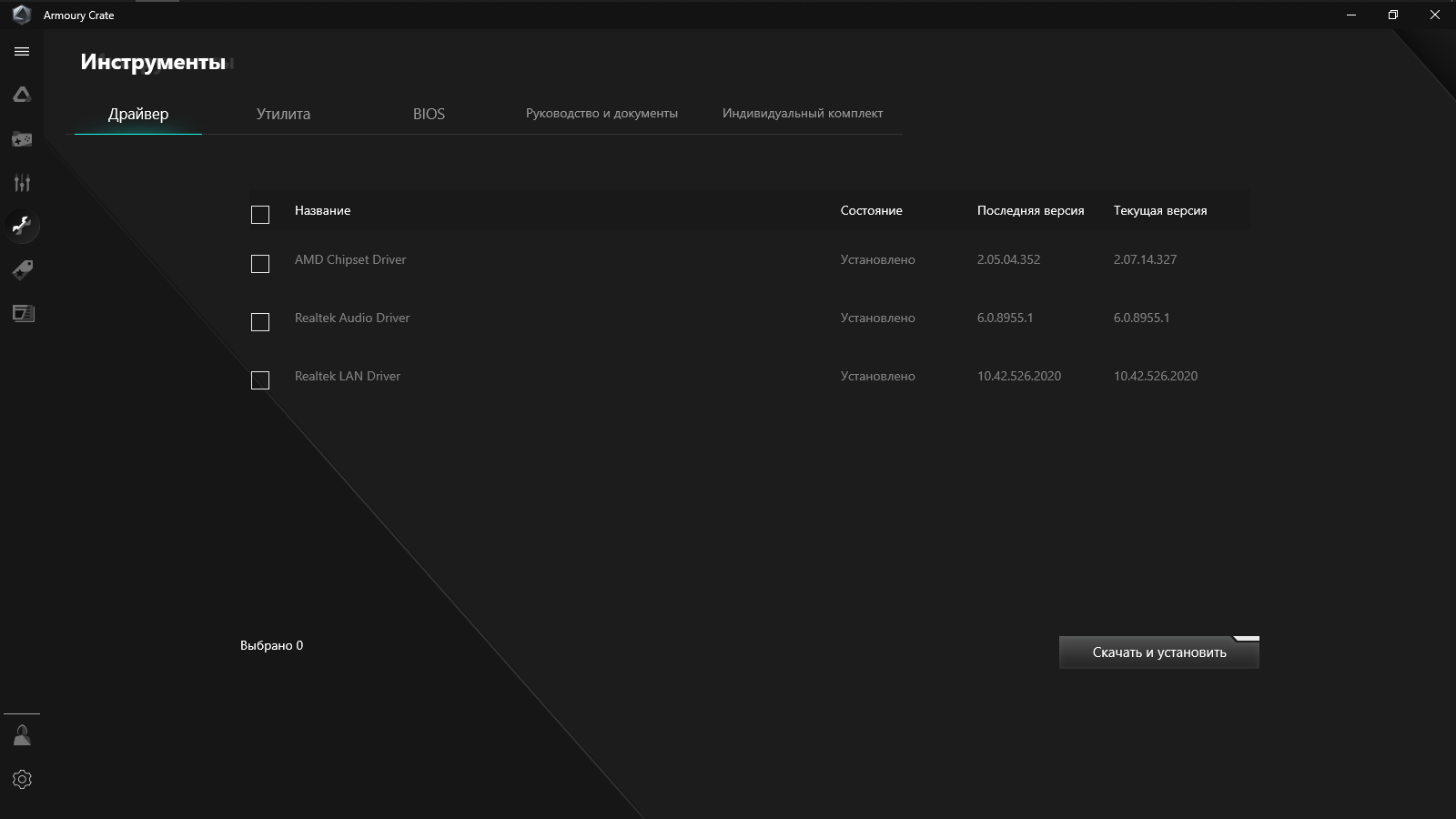Click the Текущая версия column header

(1160, 210)
